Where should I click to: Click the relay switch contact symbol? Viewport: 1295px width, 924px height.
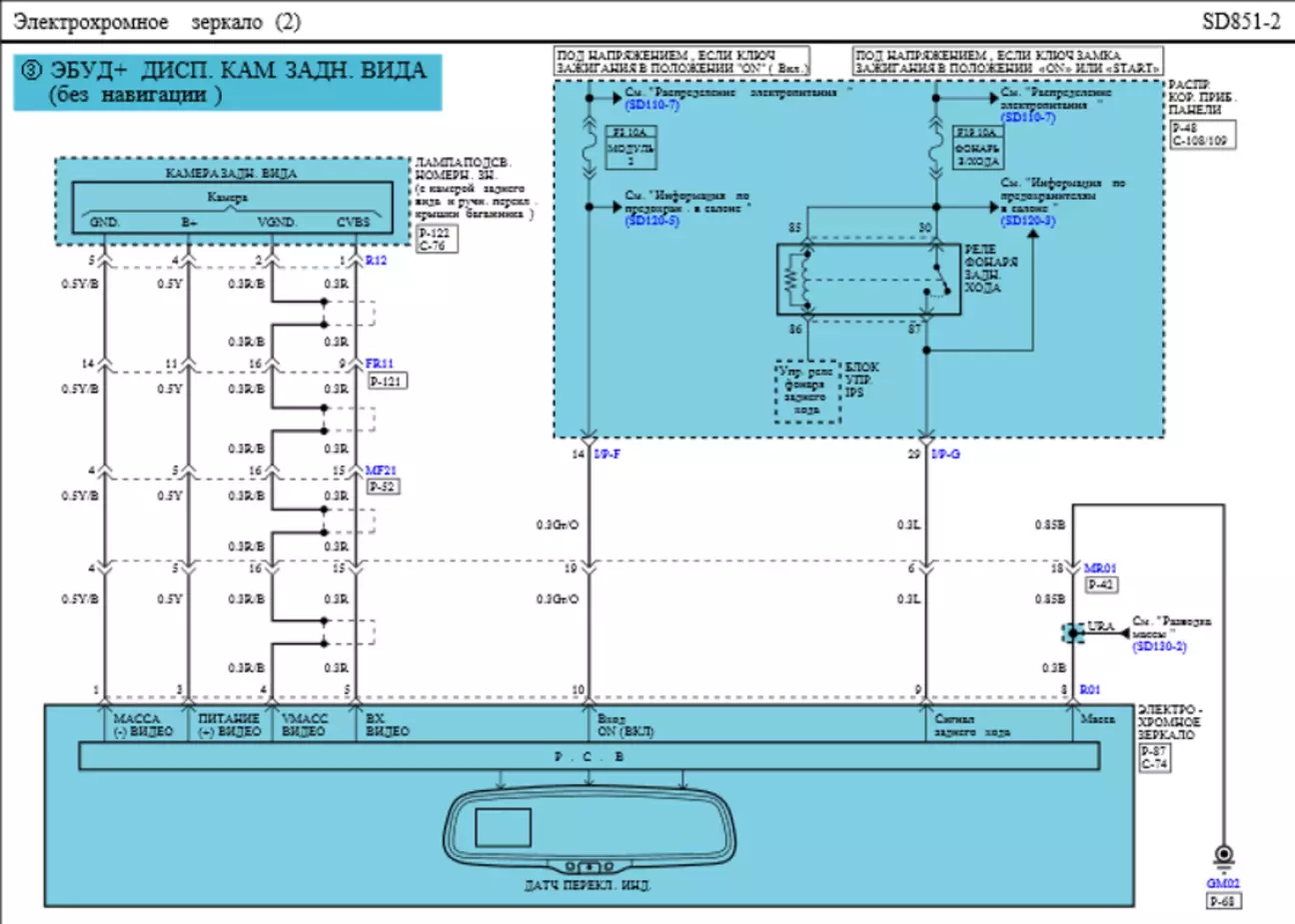[x=935, y=280]
